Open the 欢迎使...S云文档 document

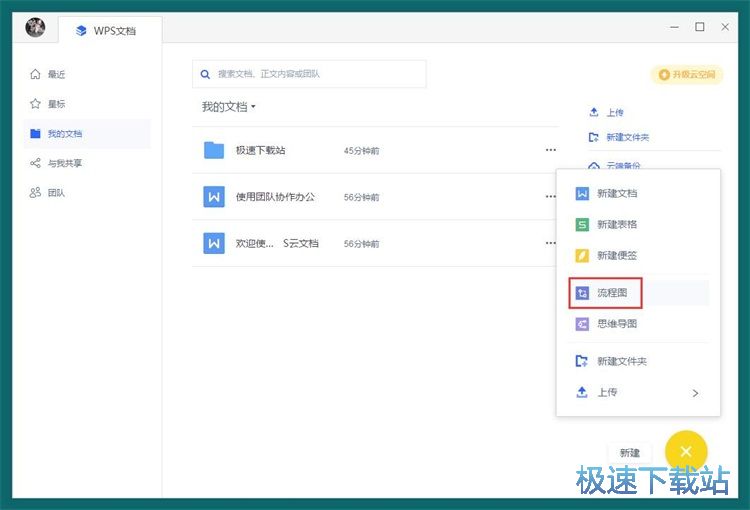tap(277, 243)
